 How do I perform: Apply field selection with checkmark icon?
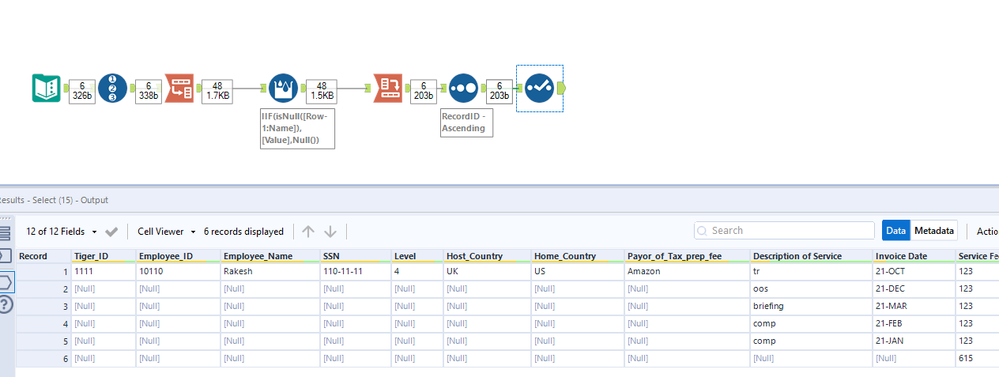(111, 232)
